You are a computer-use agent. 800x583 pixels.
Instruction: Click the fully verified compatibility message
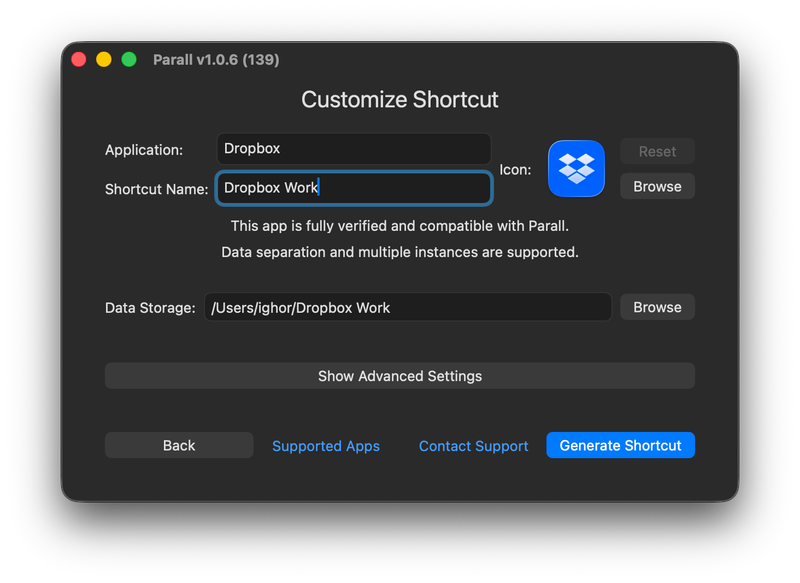click(400, 226)
